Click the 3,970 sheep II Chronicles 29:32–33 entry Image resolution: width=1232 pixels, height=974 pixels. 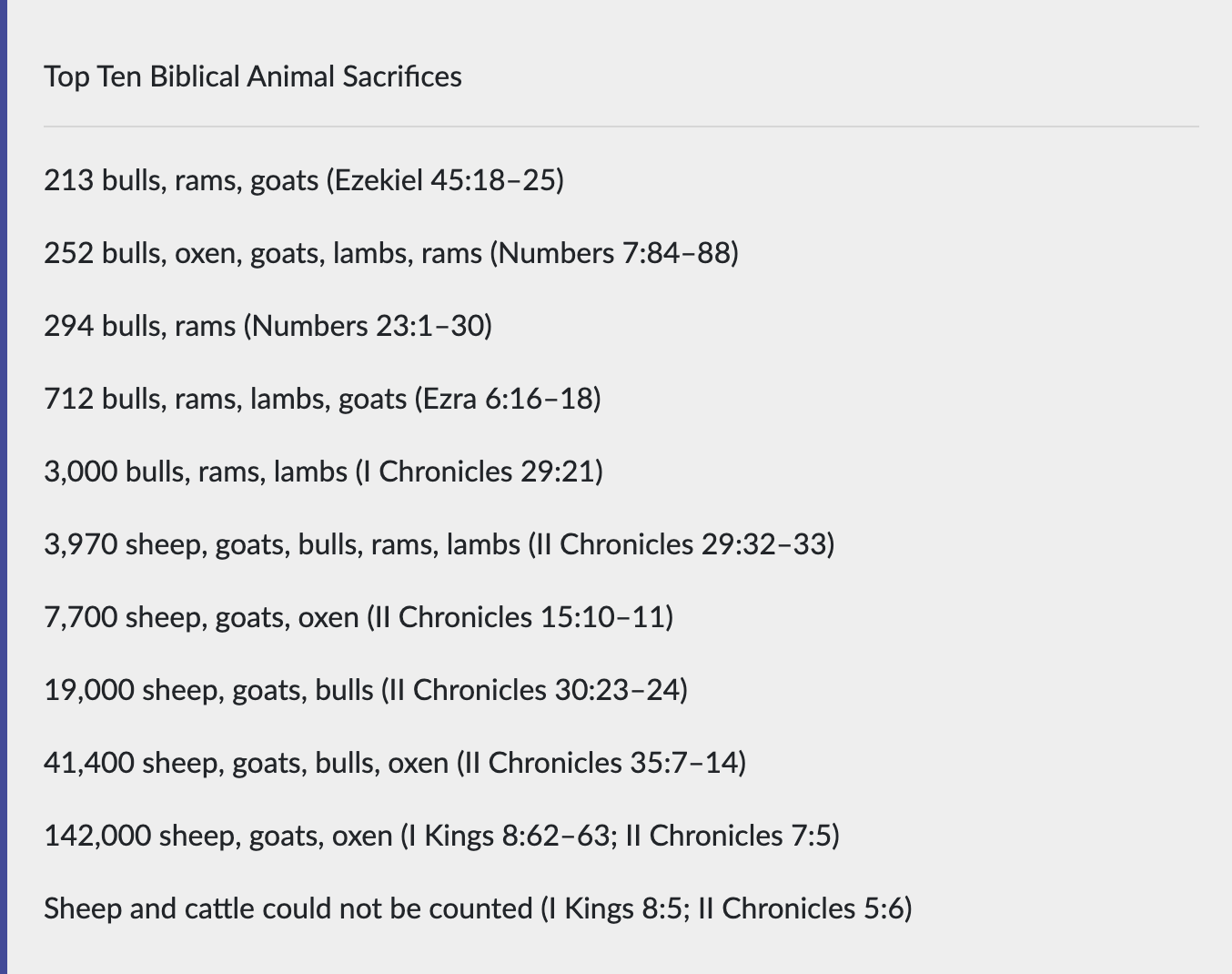click(439, 544)
